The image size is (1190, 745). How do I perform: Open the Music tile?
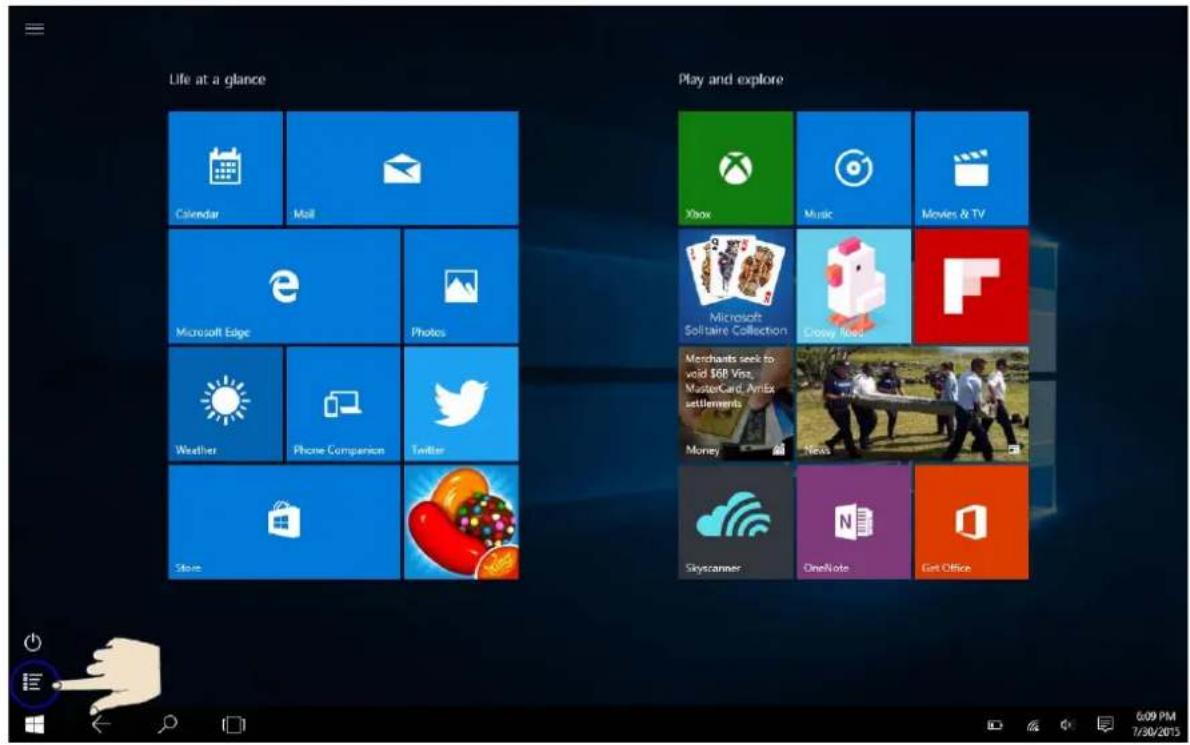(x=854, y=168)
